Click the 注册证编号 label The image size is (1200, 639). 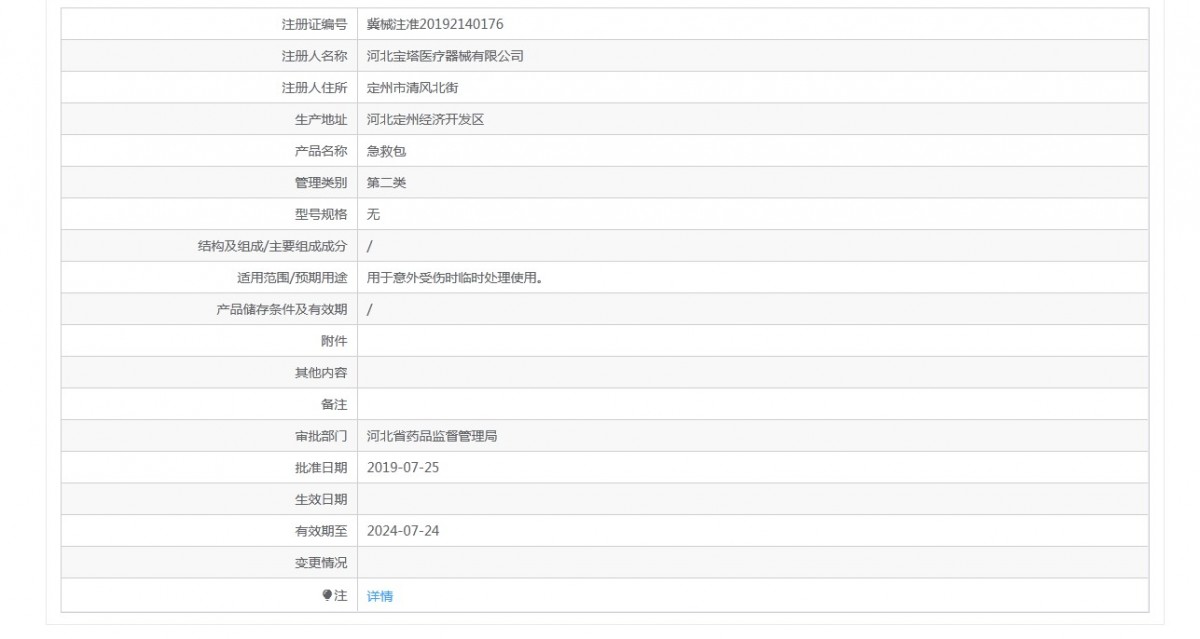(314, 24)
